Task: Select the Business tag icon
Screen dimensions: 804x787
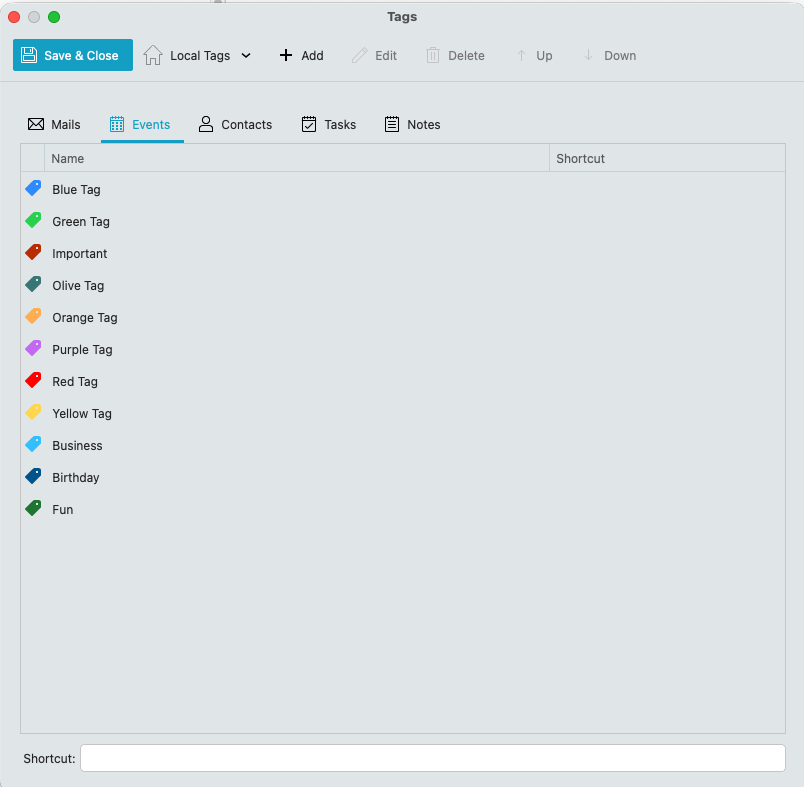Action: (x=33, y=445)
